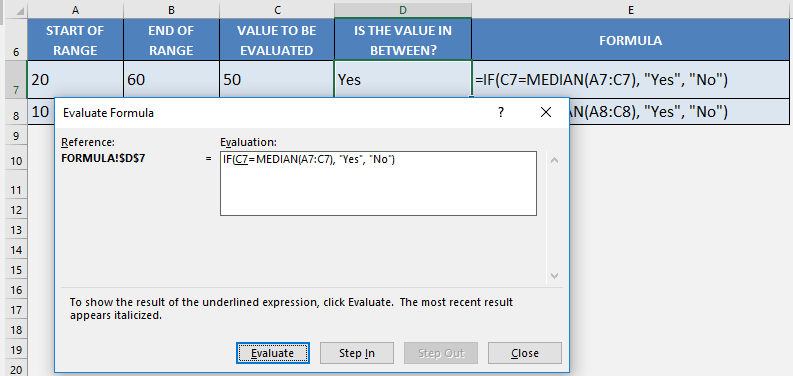Click the X icon of the dialog
The height and width of the screenshot is (376, 793).
click(546, 112)
